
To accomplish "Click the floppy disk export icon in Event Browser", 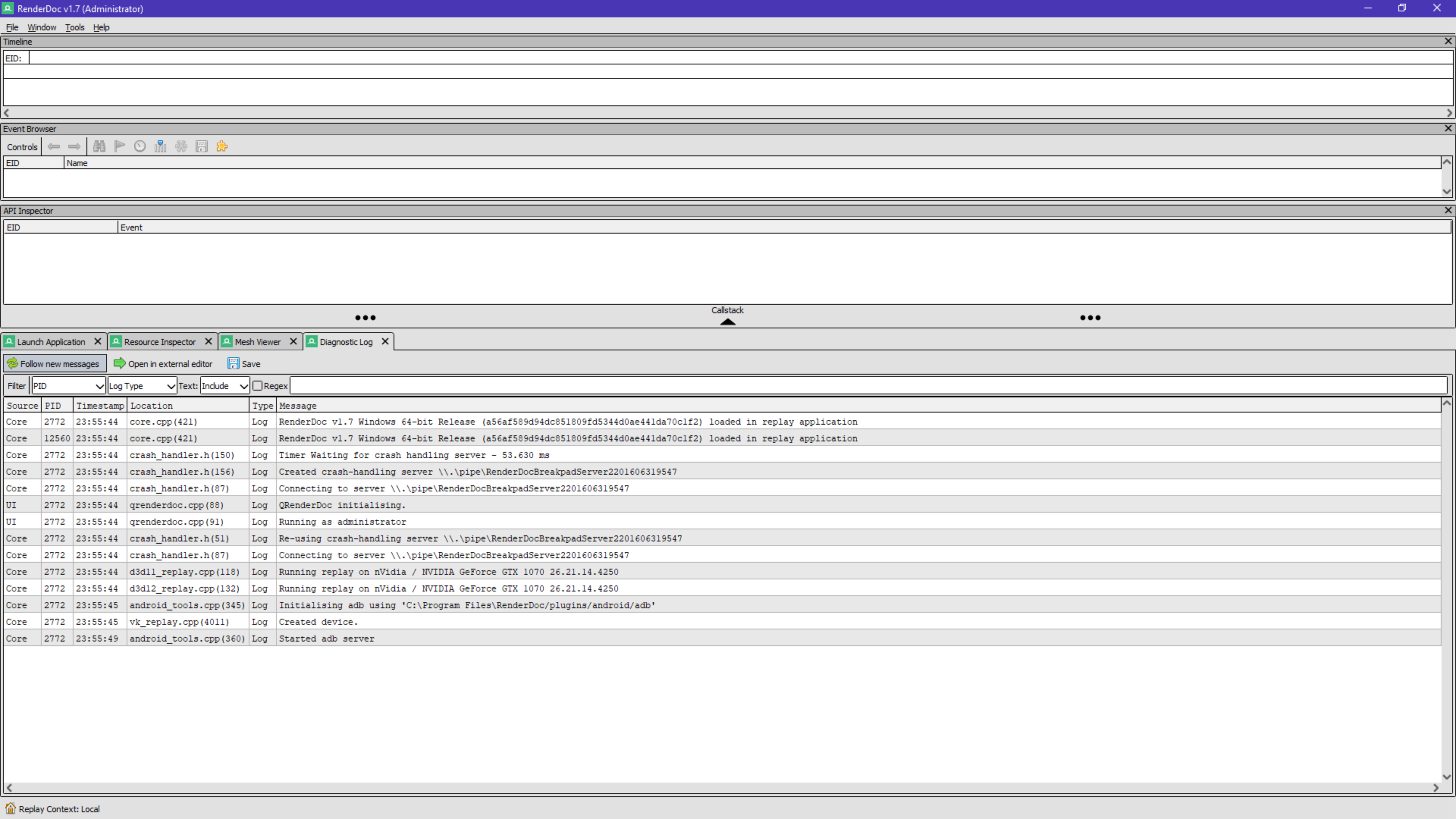I will click(201, 146).
